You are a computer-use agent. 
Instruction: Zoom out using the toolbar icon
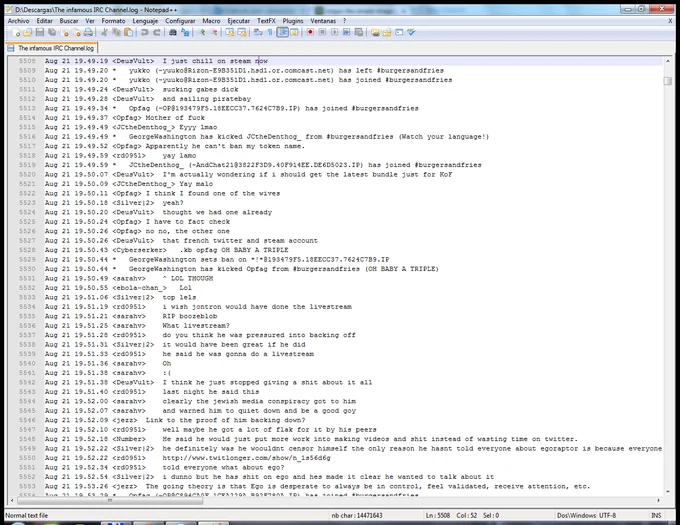pyautogui.click(x=213, y=32)
